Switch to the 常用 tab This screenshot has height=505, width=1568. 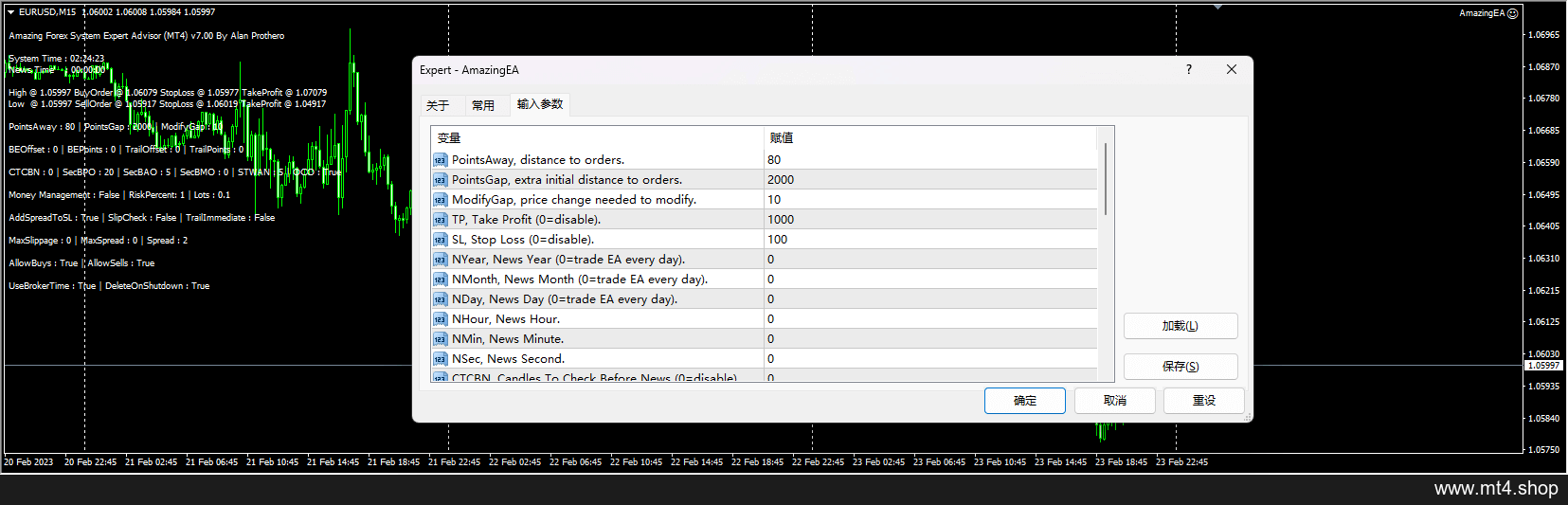tap(483, 105)
